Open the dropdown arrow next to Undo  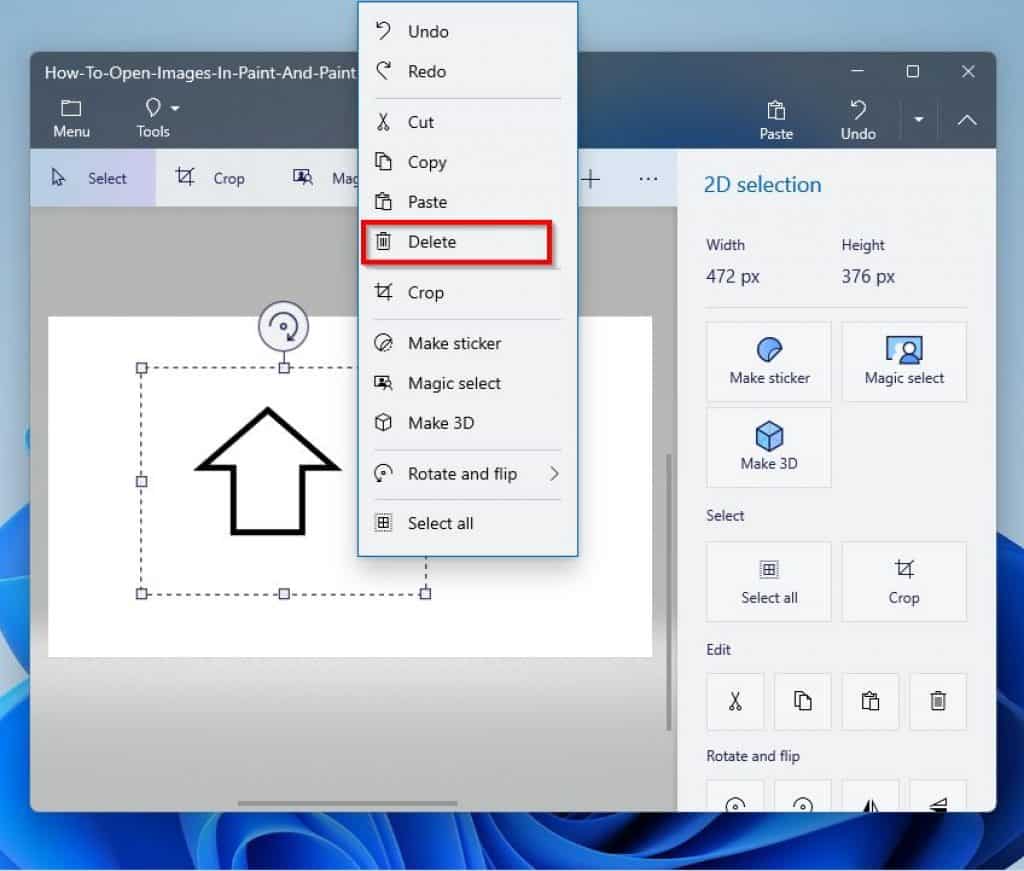tap(919, 119)
